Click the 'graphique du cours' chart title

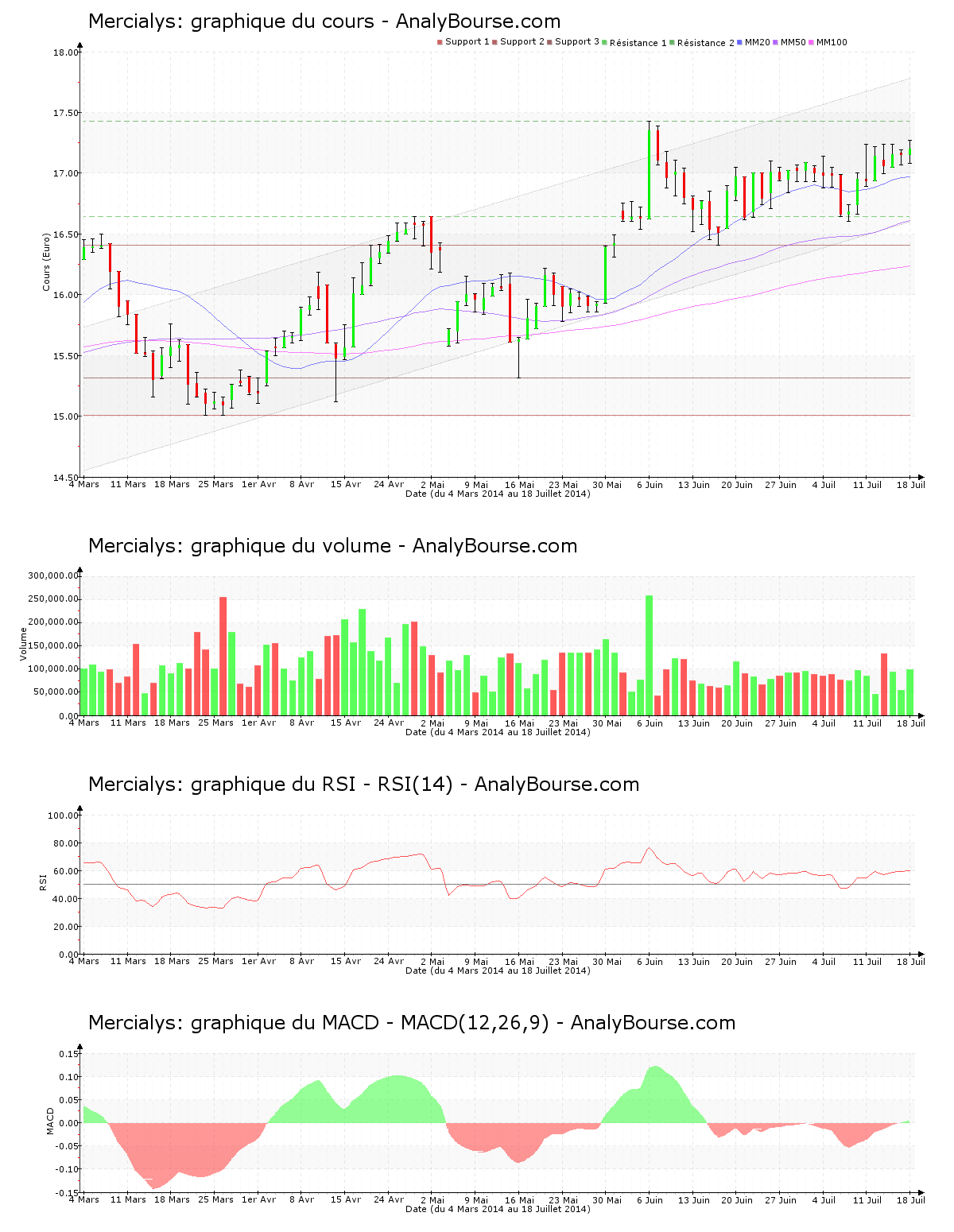click(x=324, y=21)
